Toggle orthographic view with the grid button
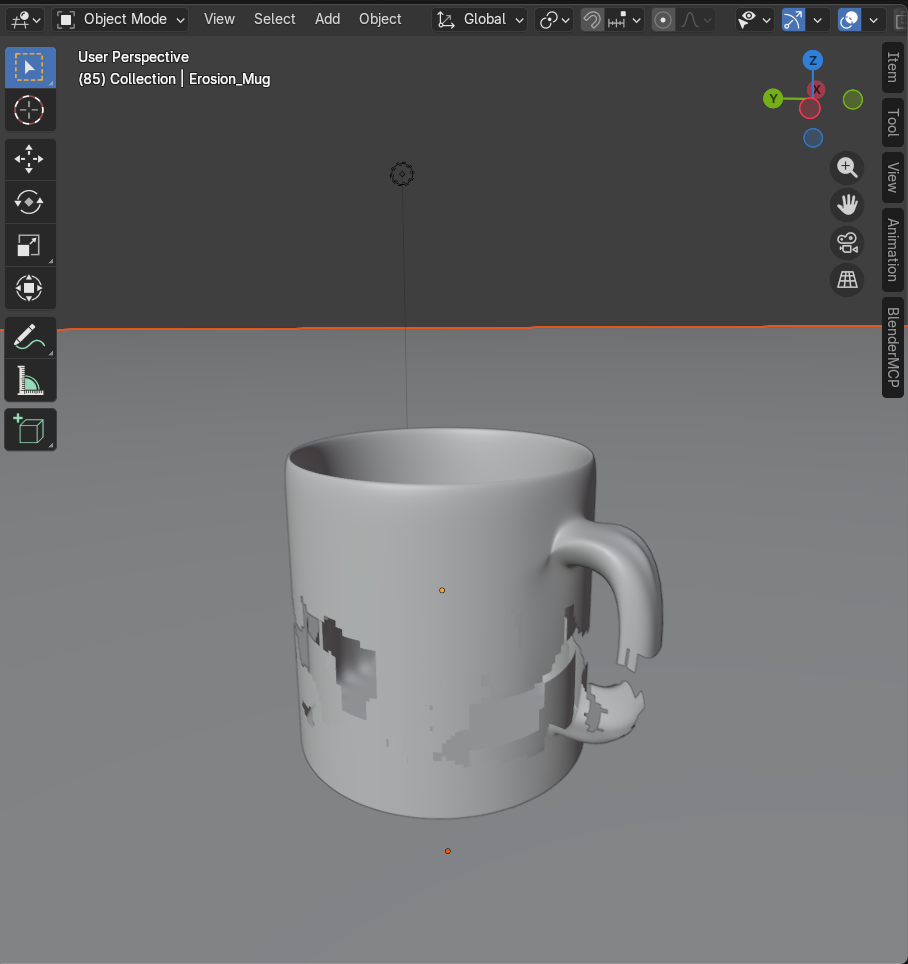The width and height of the screenshot is (908, 964). tap(847, 280)
